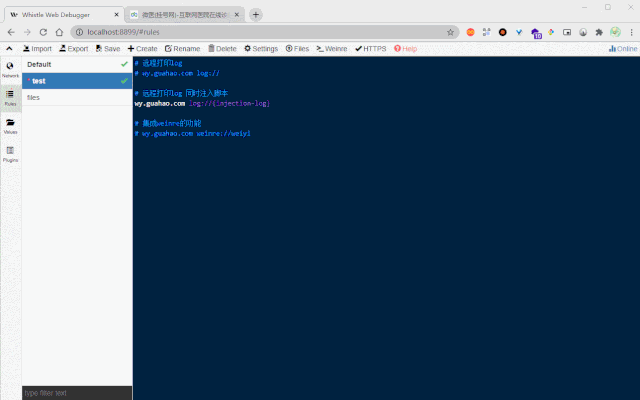Viewport: 640px width, 400px height.
Task: Focus the 'type filter text' input
Action: 77,393
